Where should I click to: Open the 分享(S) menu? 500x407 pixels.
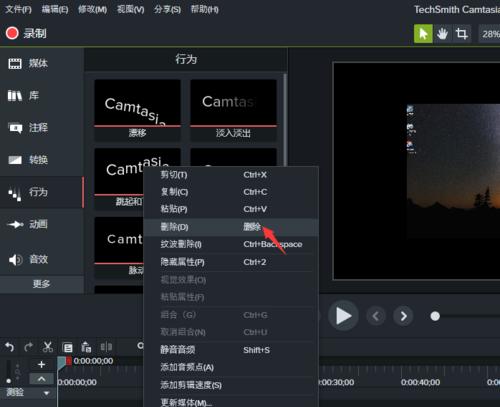click(167, 9)
